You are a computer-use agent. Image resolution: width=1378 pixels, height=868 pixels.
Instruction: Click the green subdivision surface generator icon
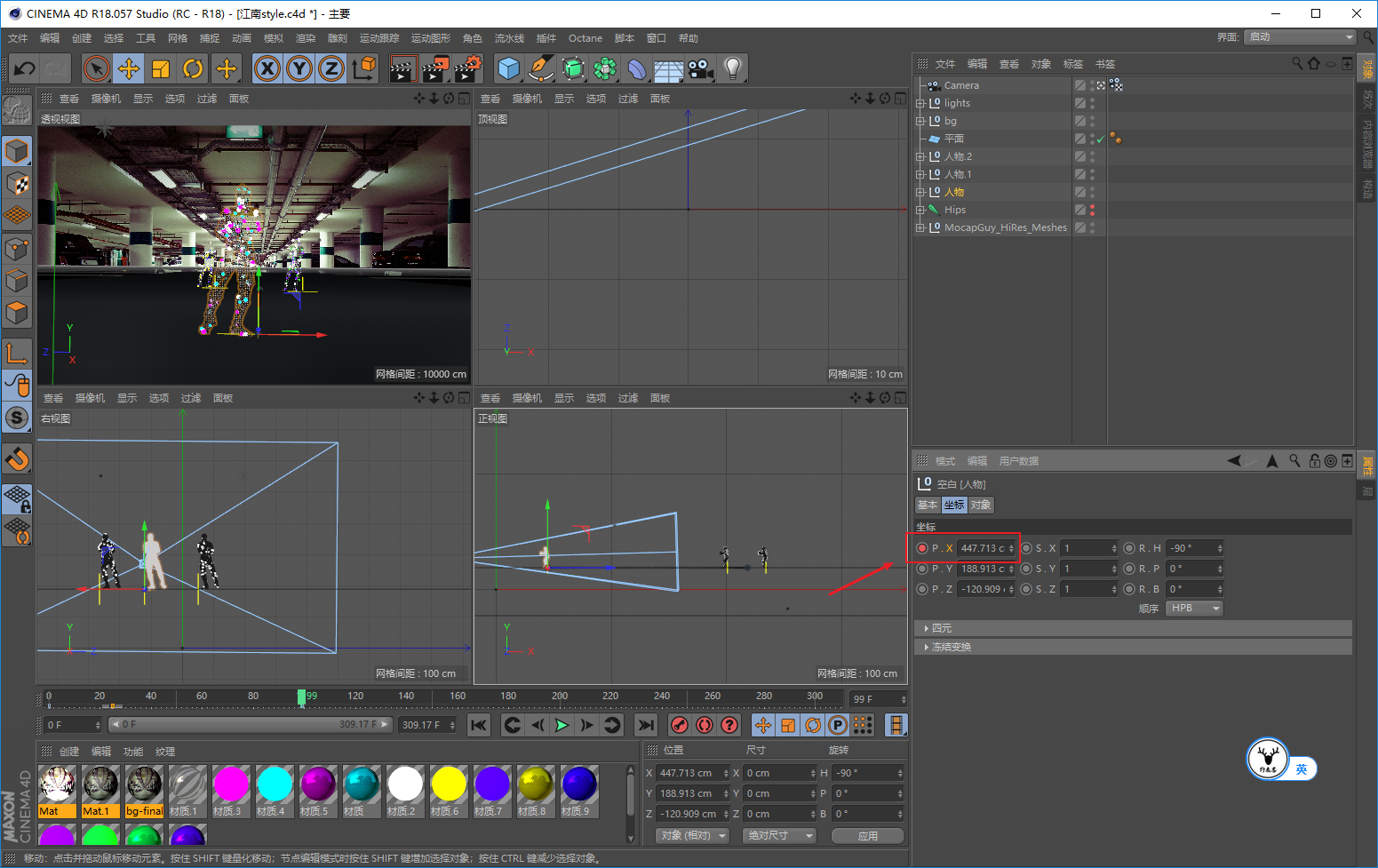573,68
